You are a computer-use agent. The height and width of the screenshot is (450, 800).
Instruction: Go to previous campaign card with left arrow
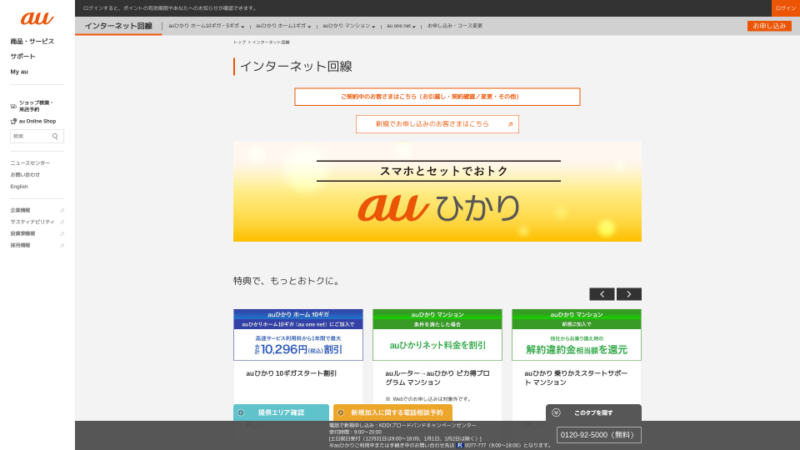click(601, 294)
